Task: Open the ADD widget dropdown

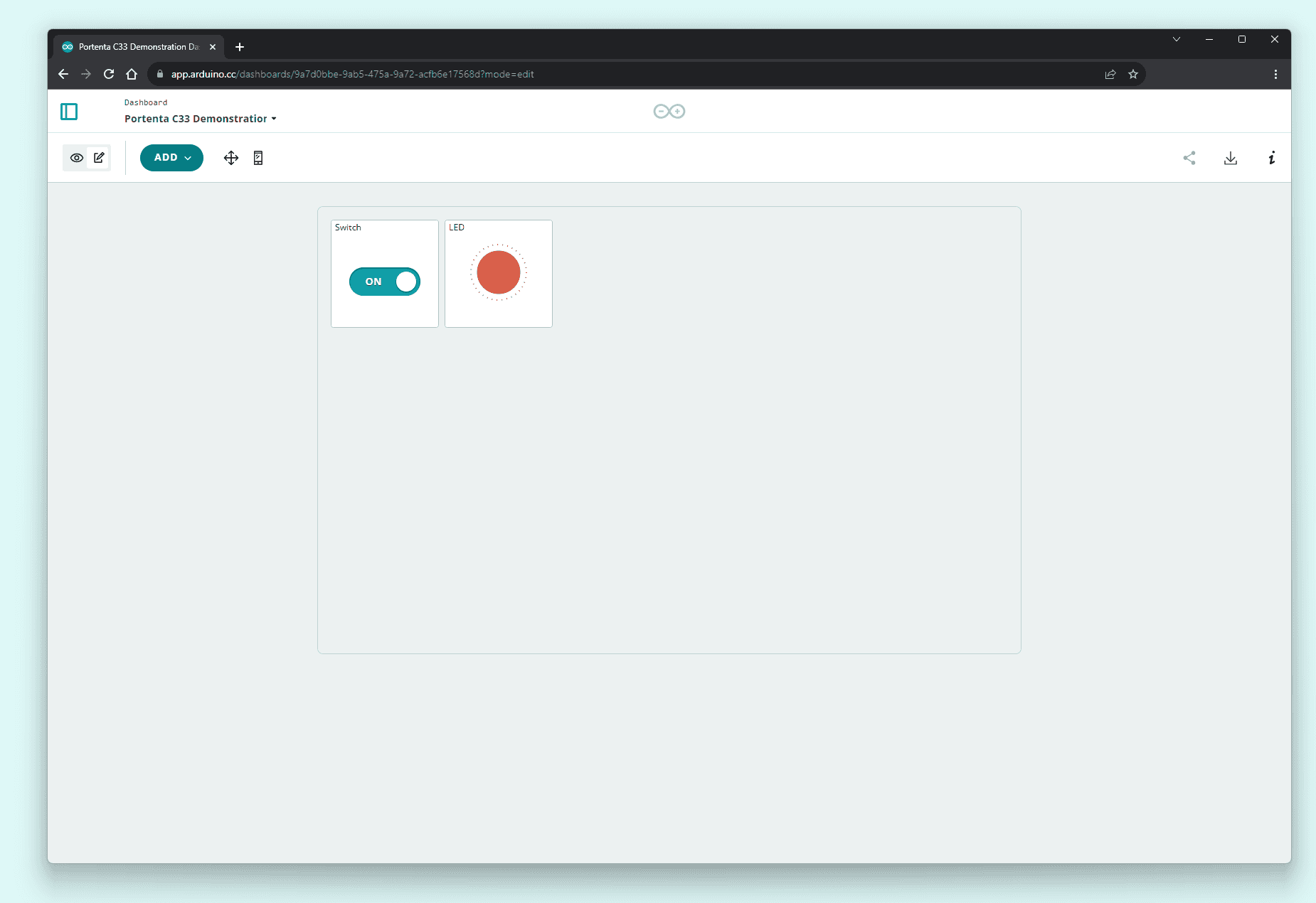Action: click(171, 158)
